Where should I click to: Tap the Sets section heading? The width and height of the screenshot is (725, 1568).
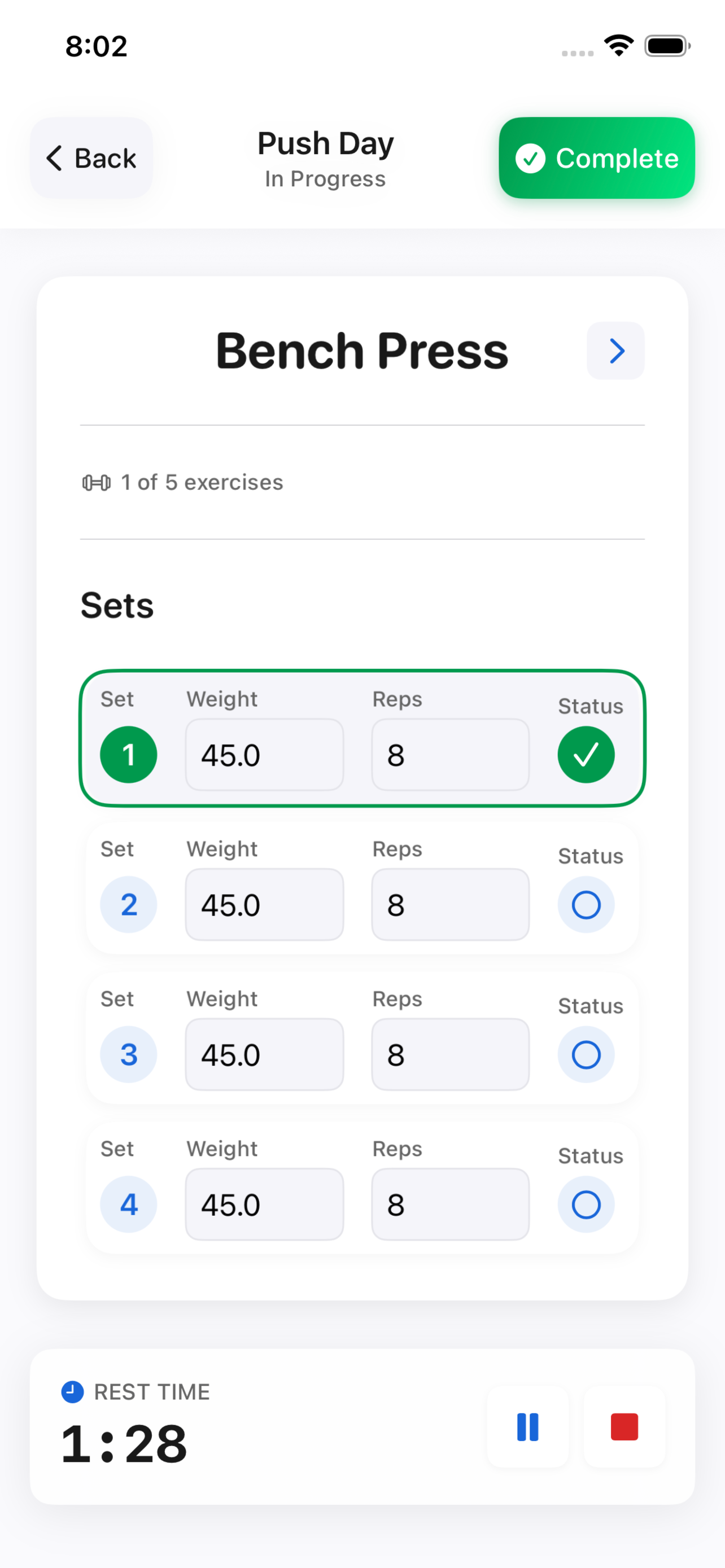117,605
